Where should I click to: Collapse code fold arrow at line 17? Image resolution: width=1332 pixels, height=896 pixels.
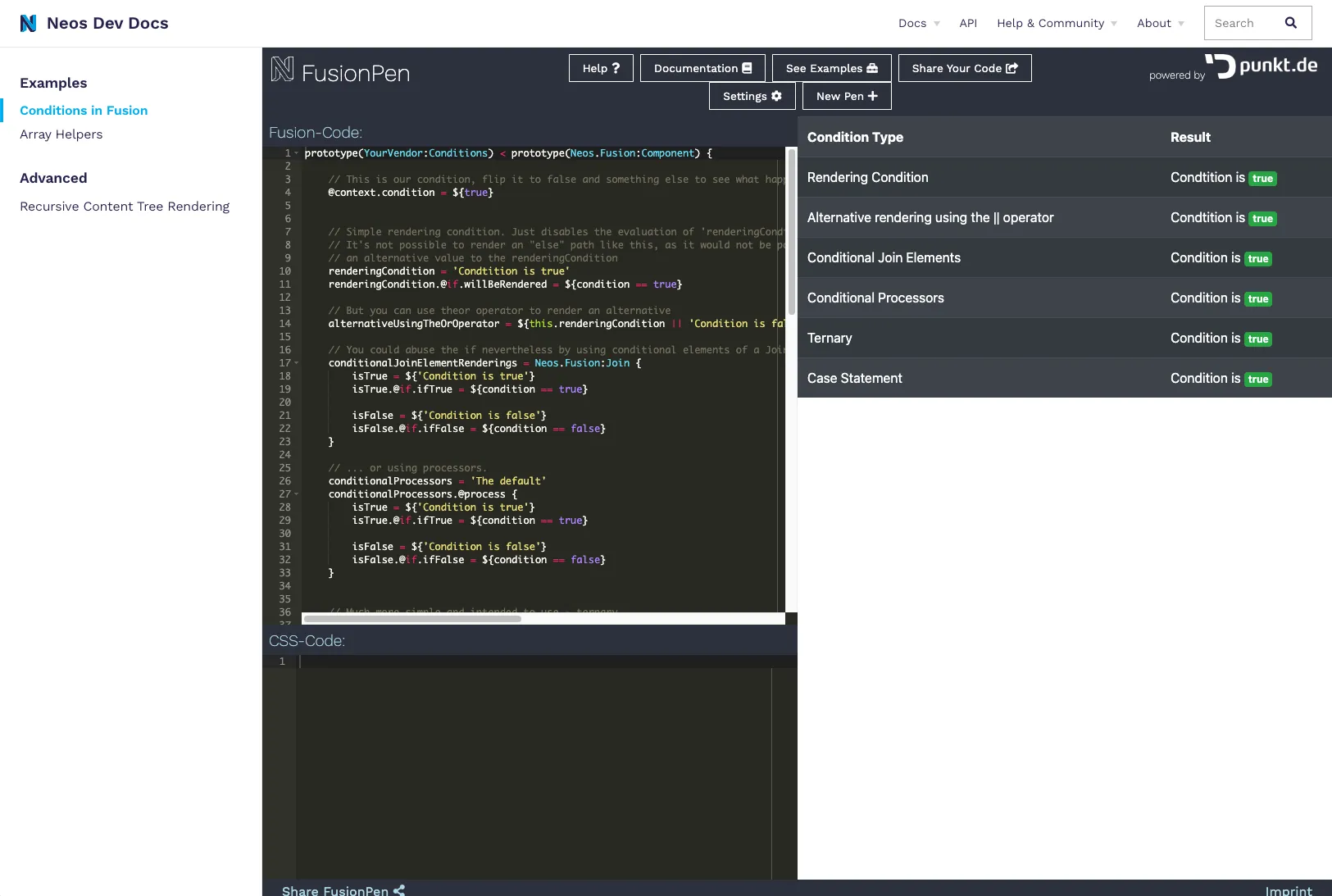296,363
